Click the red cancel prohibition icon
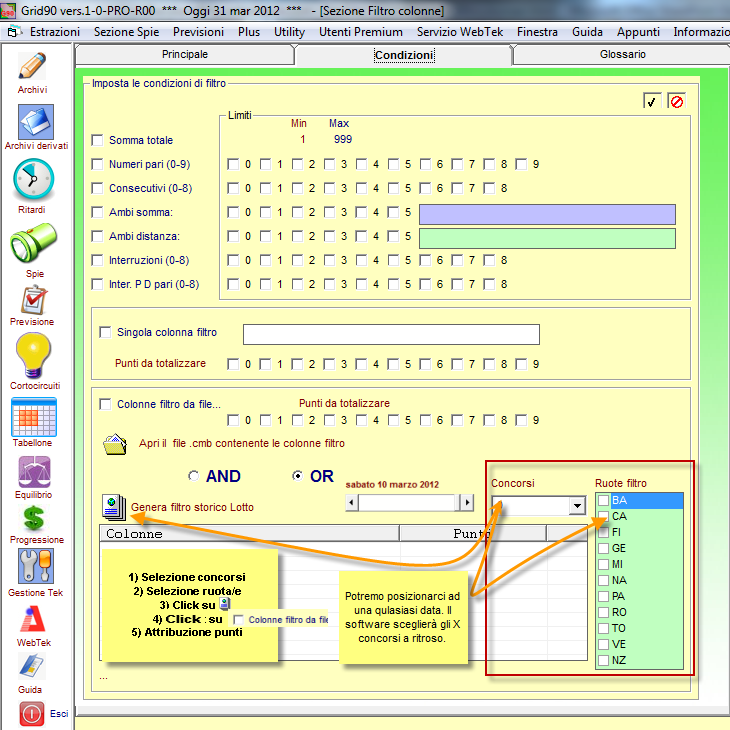 click(x=676, y=101)
